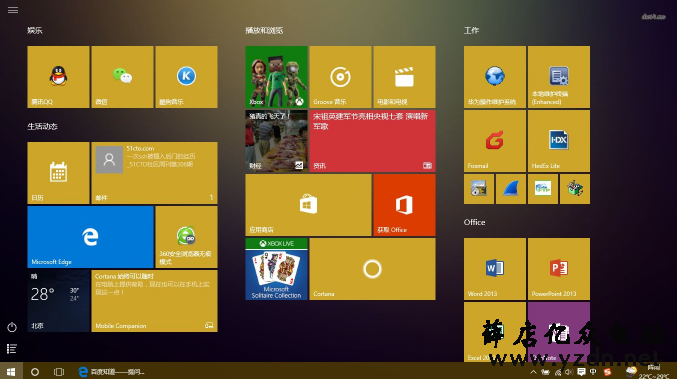The image size is (677, 379).
Task: Open the Finance news photo tile
Action: 276,141
